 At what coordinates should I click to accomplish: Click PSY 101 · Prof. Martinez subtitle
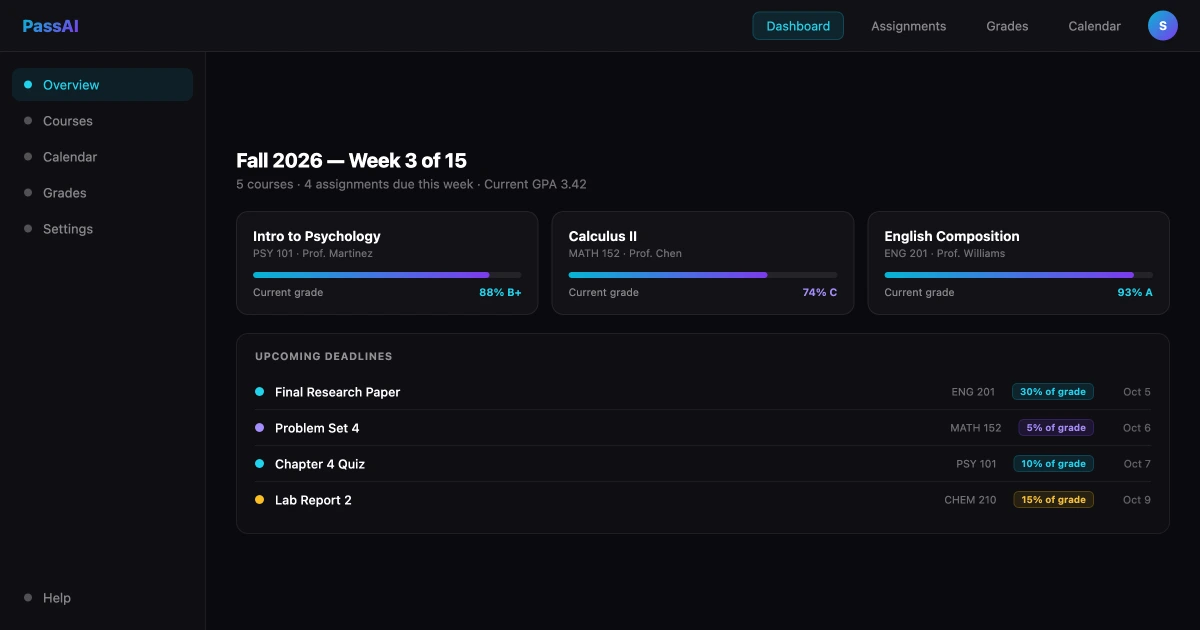click(x=313, y=254)
